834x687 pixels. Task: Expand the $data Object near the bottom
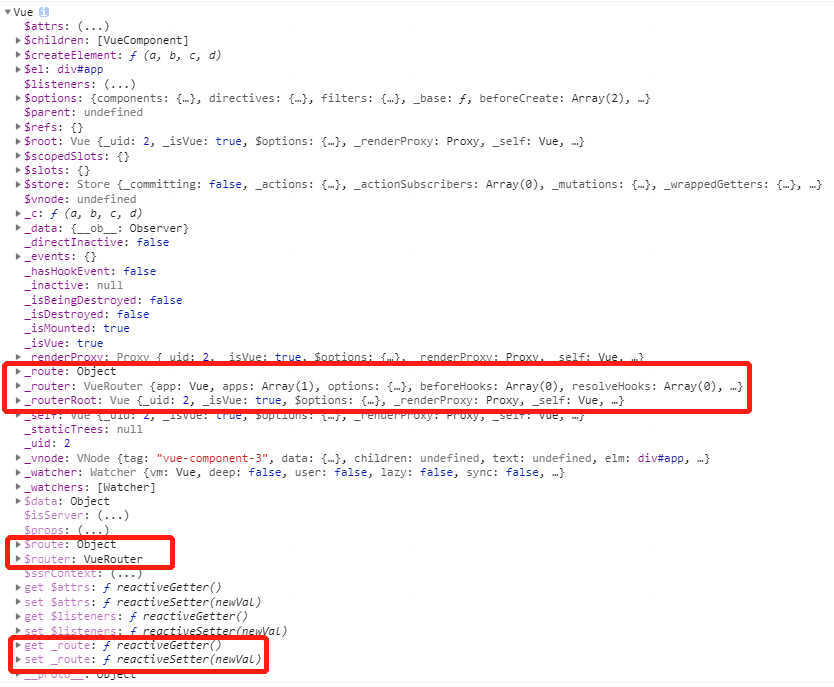[x=17, y=501]
